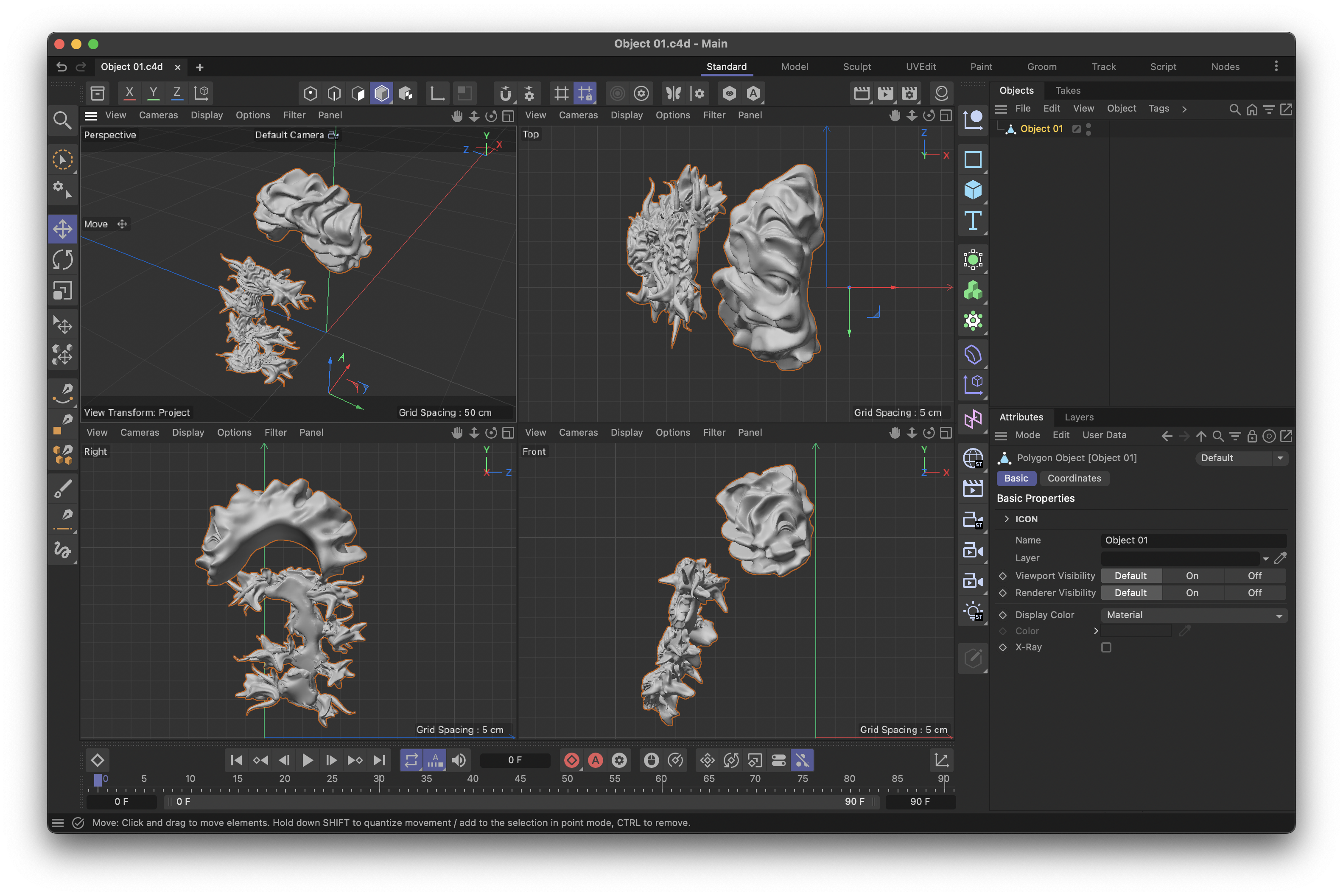This screenshot has width=1343, height=896.
Task: Play the animation forward
Action: pyautogui.click(x=308, y=760)
